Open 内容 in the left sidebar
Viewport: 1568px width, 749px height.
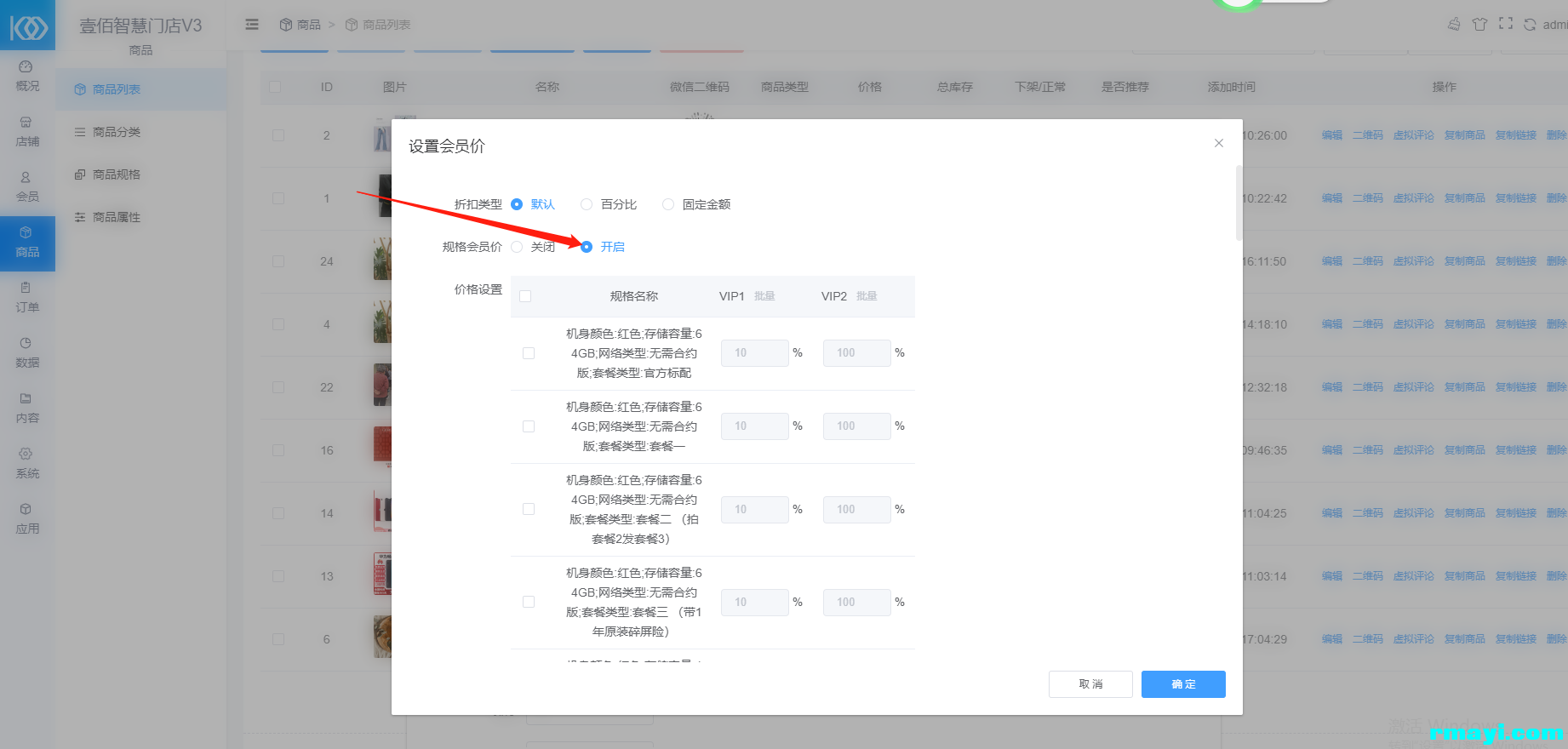coord(27,409)
